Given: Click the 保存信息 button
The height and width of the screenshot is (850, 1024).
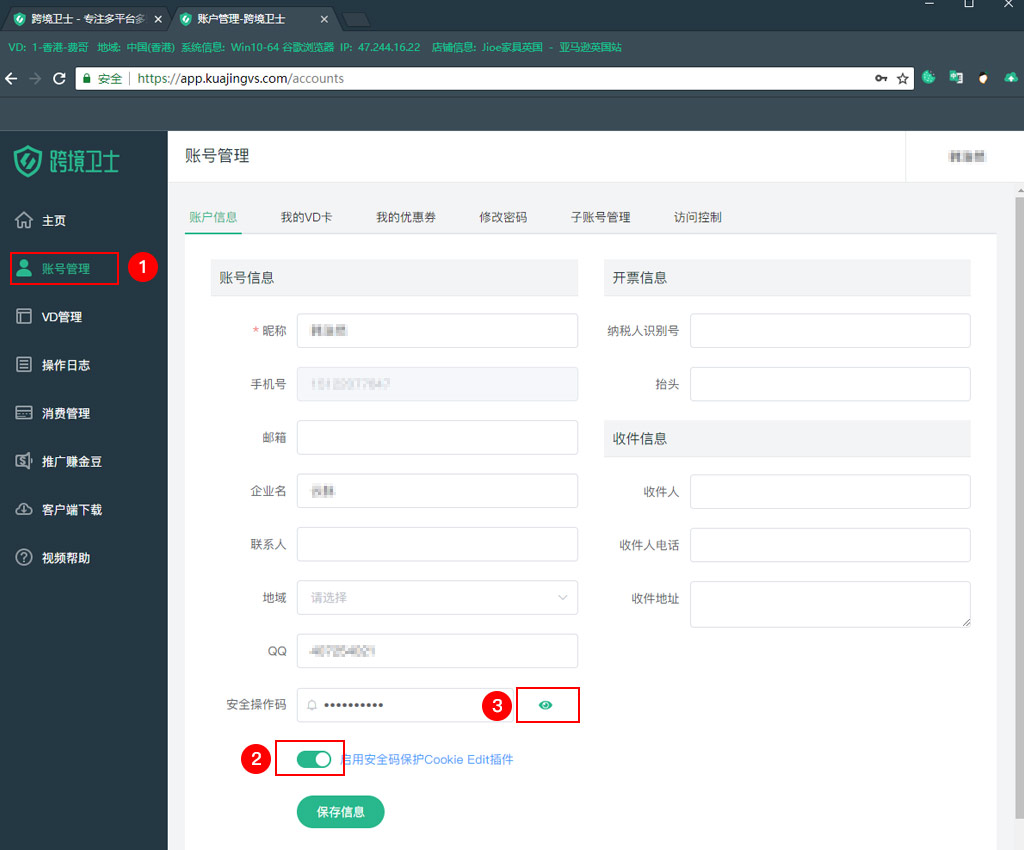Looking at the screenshot, I should (340, 811).
